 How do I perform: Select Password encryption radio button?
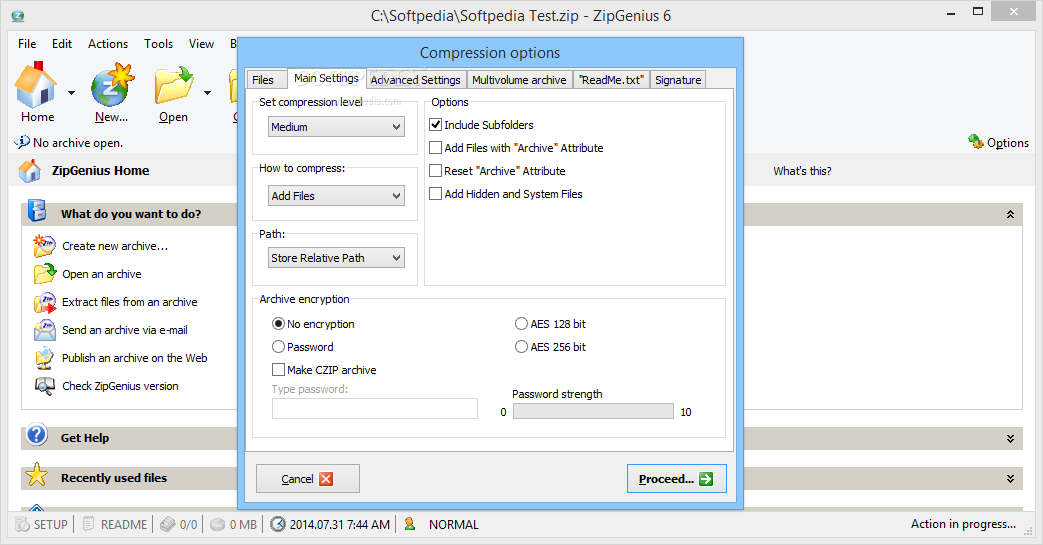[279, 347]
